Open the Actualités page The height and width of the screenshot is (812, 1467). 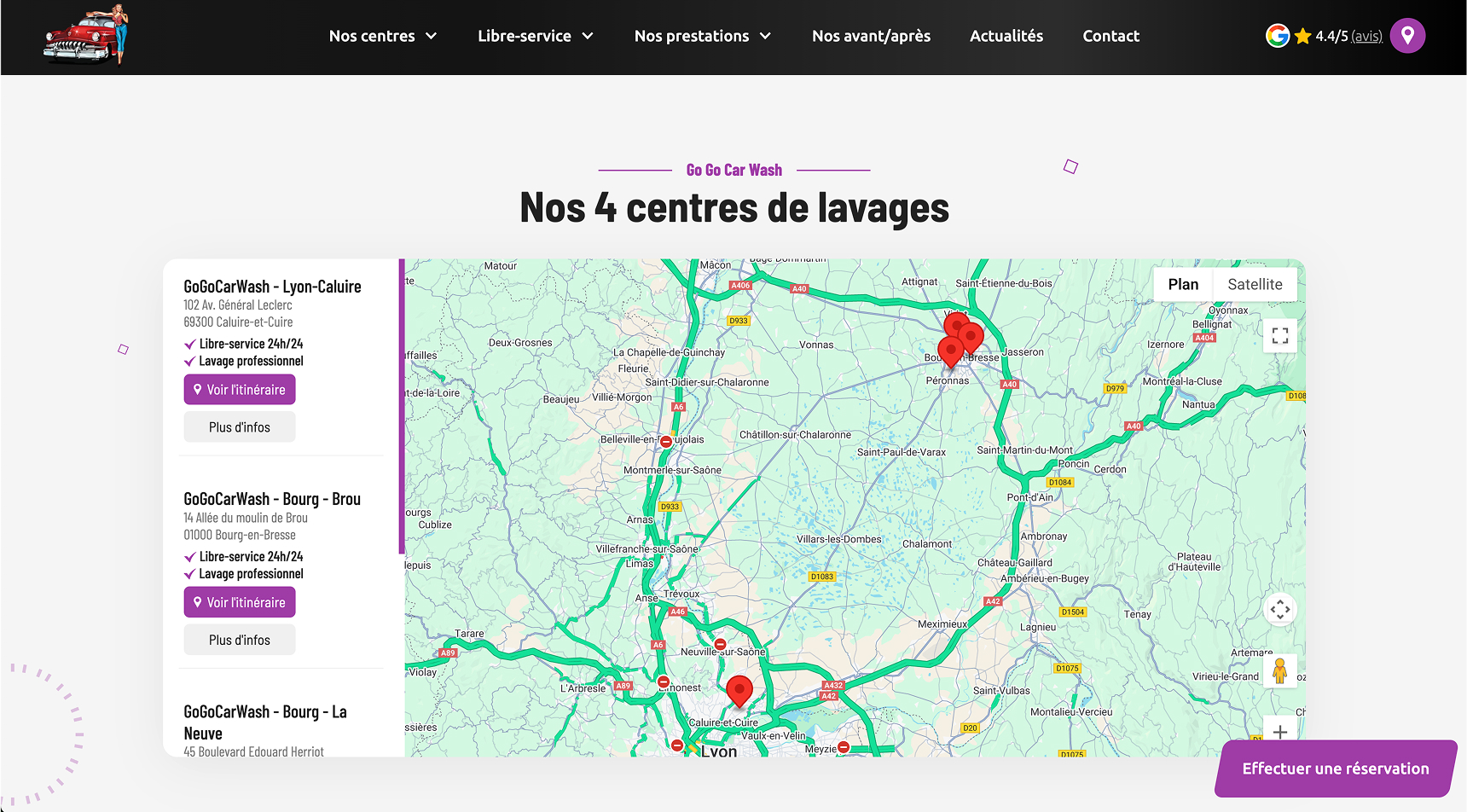point(1006,36)
